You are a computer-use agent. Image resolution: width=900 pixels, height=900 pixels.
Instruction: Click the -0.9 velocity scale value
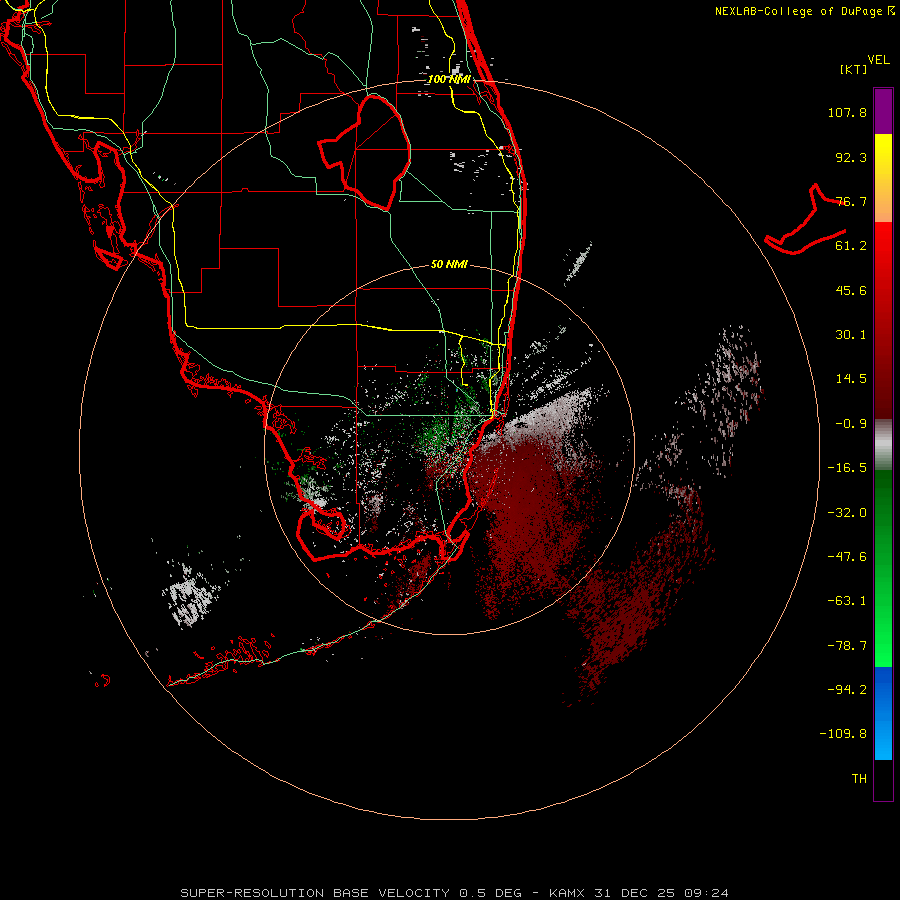pos(851,424)
